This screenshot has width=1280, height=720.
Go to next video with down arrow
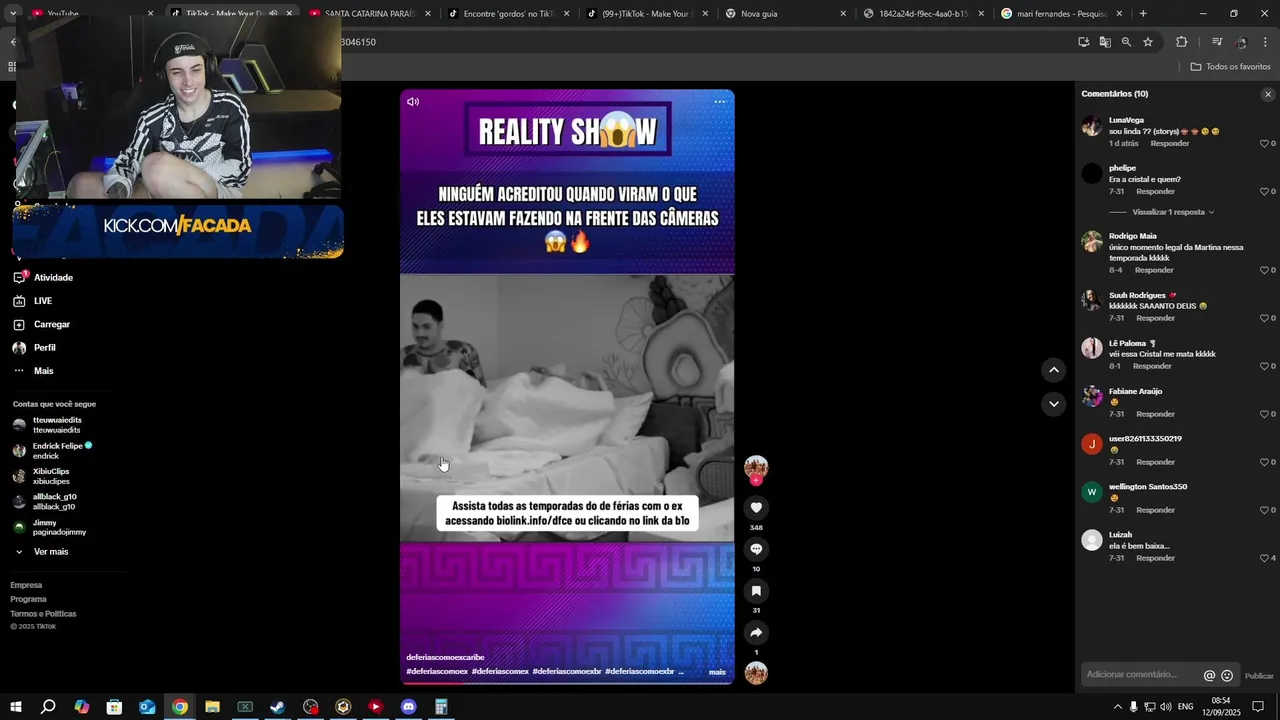point(1053,404)
